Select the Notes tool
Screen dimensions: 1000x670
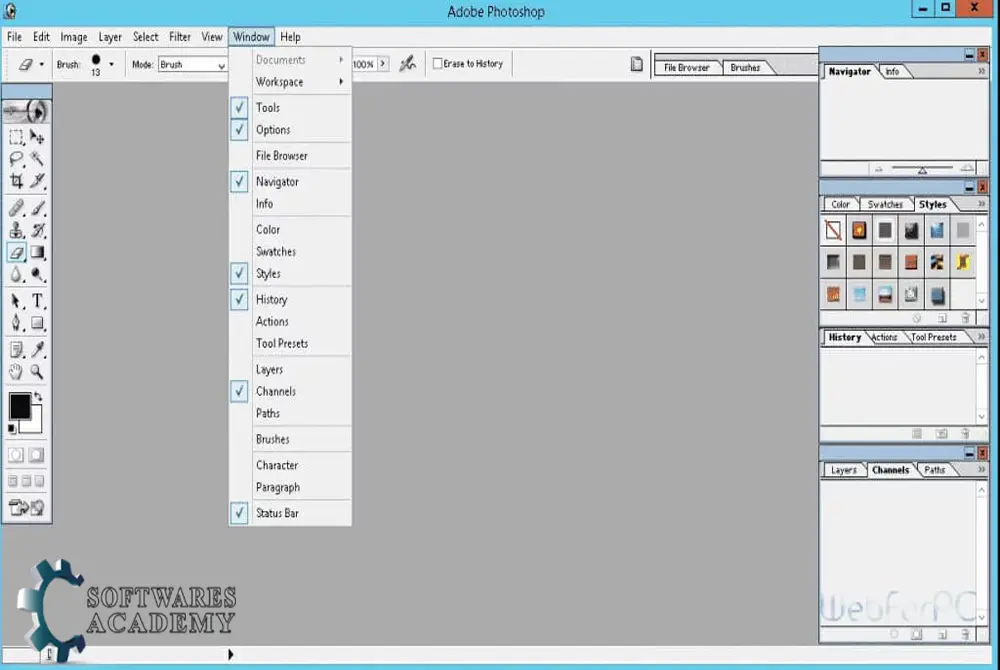pyautogui.click(x=17, y=349)
